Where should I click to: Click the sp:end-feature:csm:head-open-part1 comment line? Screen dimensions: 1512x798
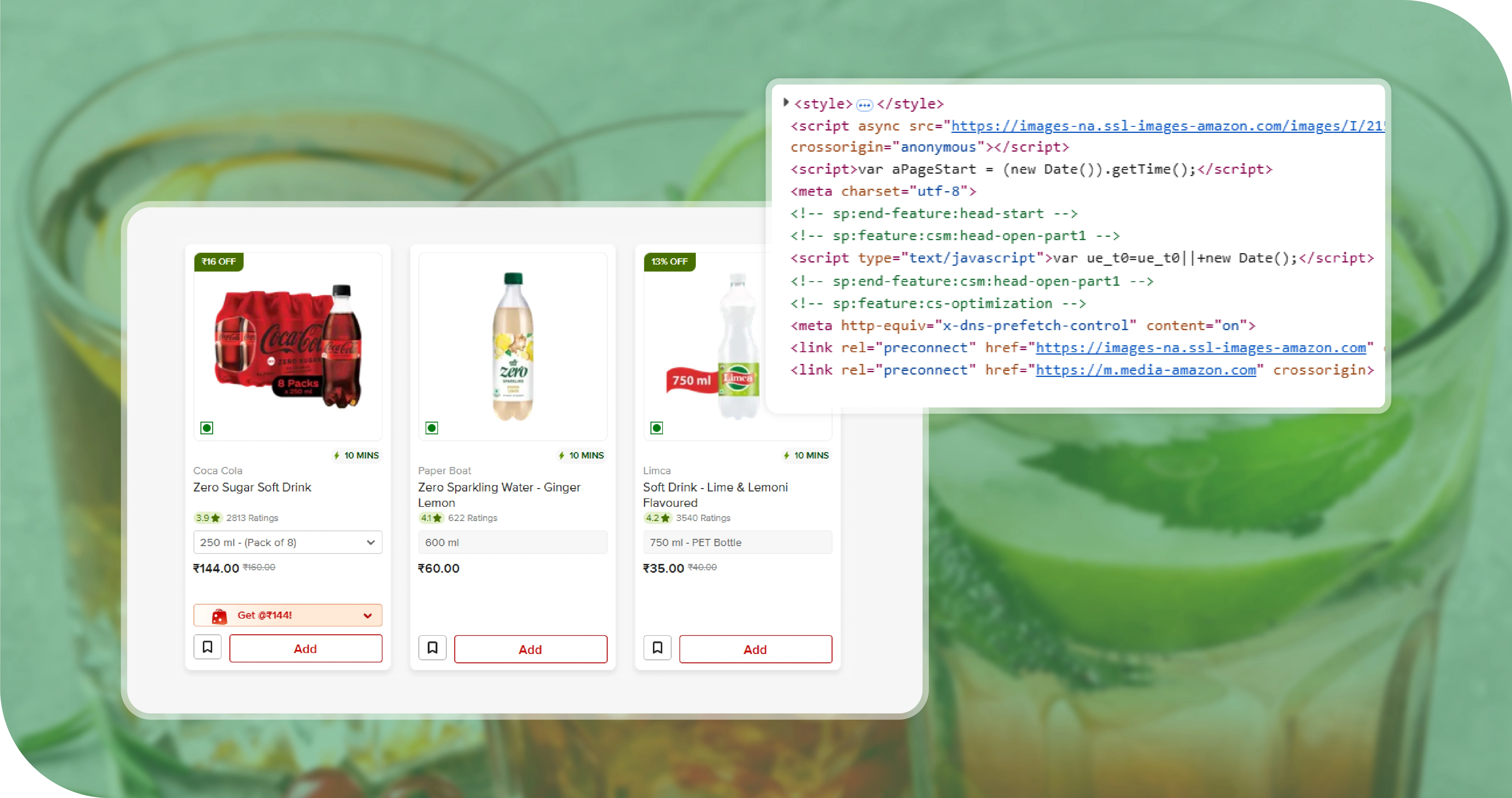pos(972,281)
